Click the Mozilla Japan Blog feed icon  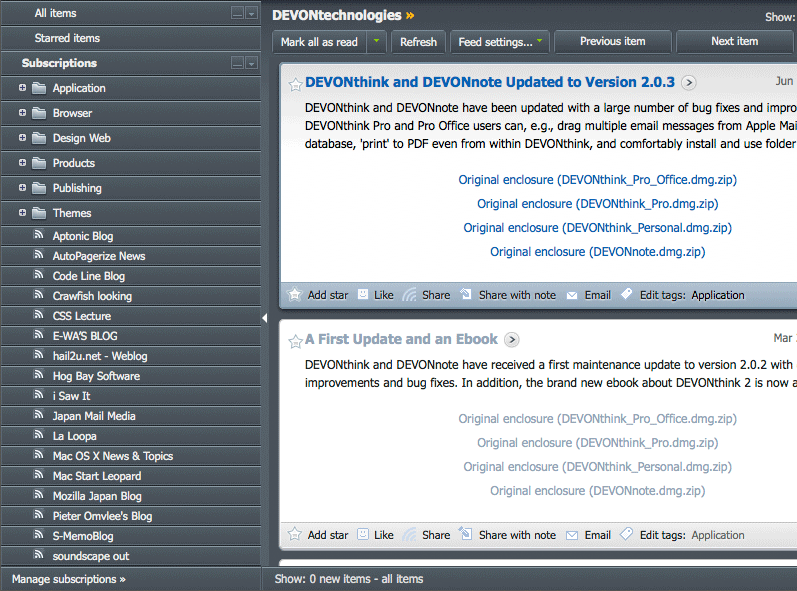pos(39,494)
